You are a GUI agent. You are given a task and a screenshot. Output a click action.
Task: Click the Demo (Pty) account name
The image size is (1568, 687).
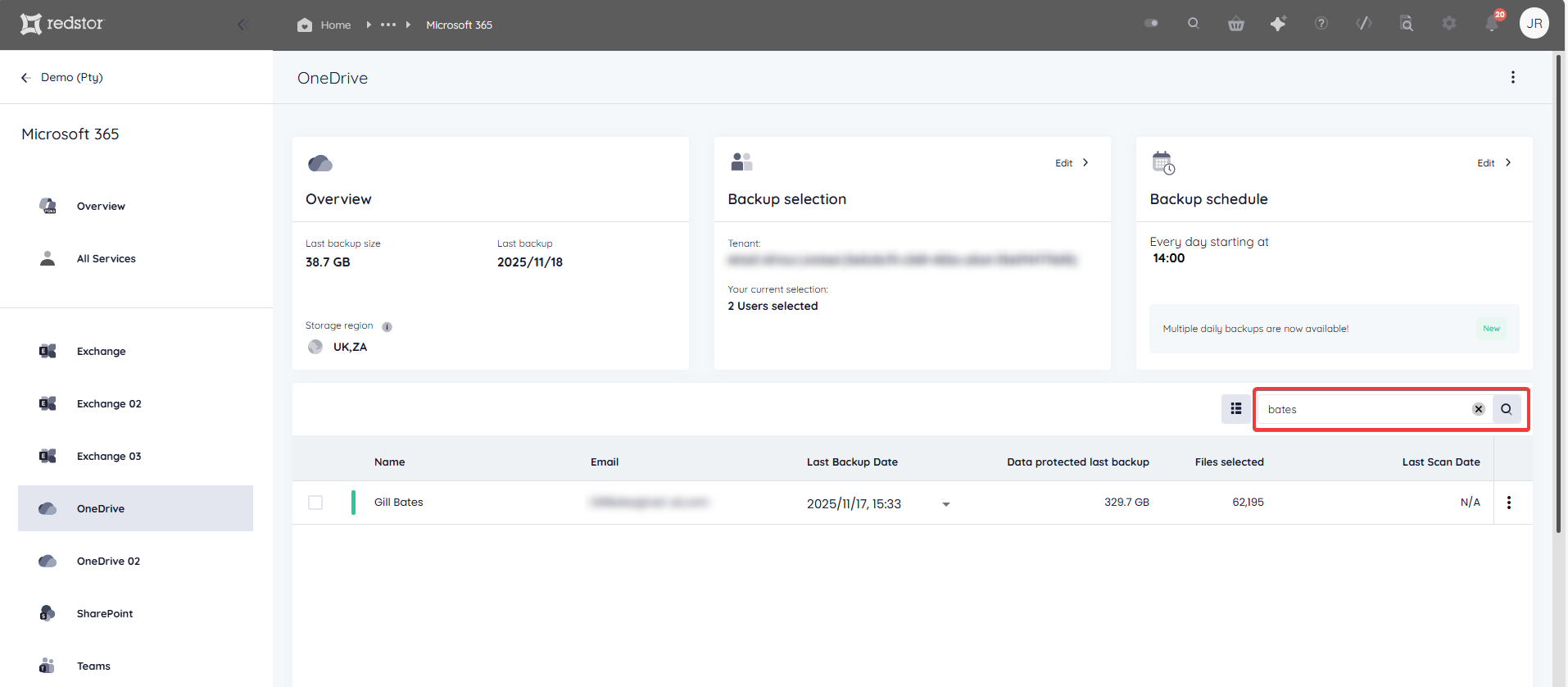72,77
